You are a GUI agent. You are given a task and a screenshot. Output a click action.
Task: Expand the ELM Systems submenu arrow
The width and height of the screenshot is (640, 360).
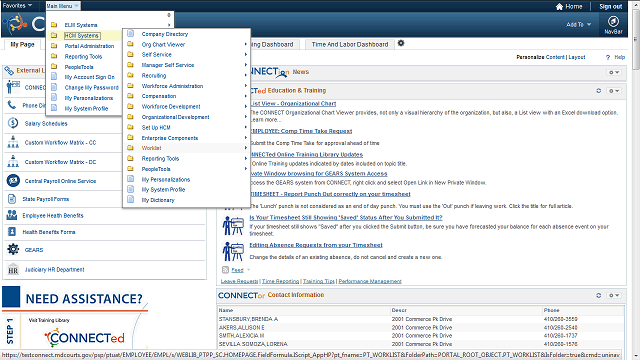(x=169, y=25)
